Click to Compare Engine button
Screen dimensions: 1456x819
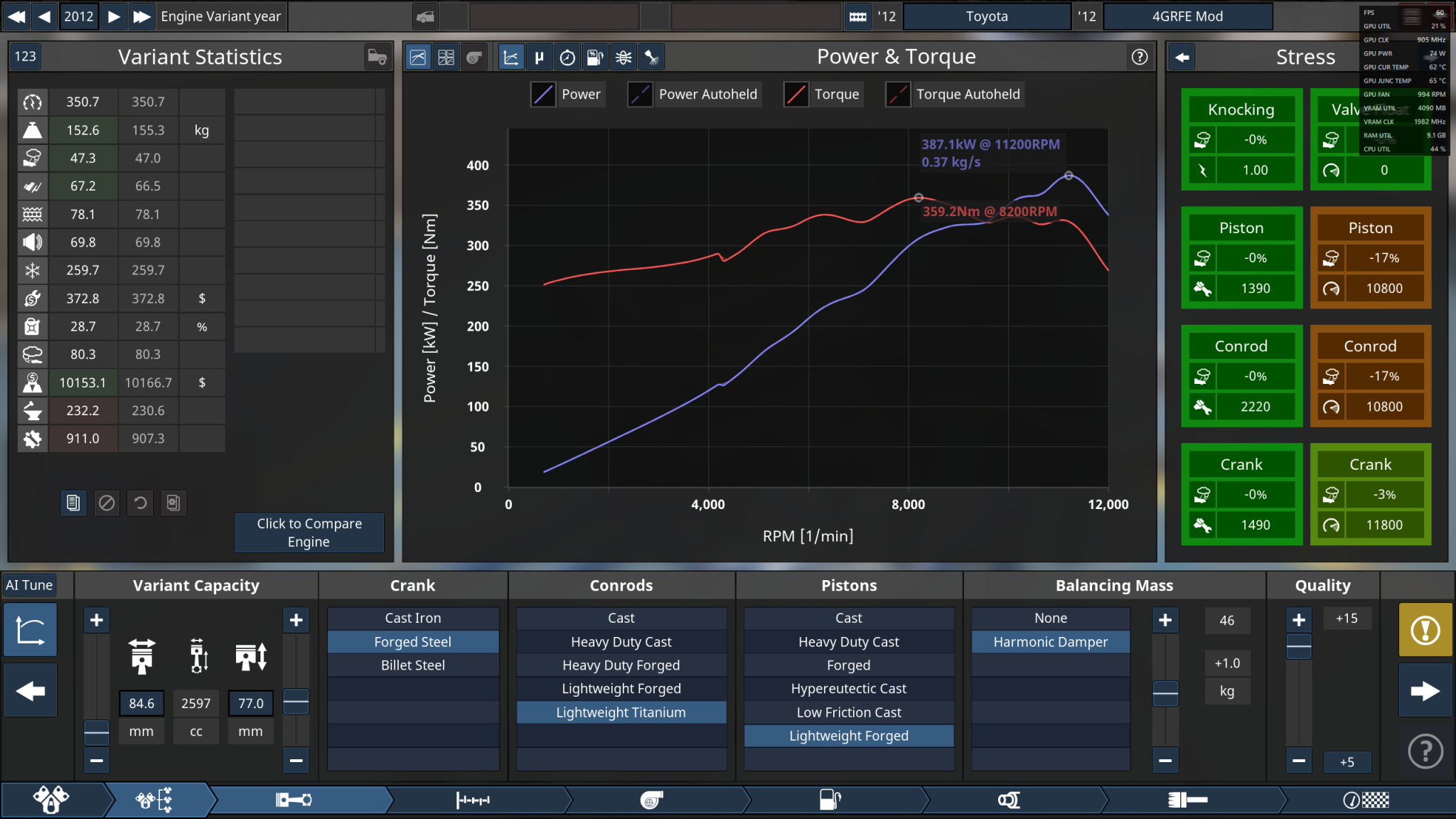(x=309, y=532)
